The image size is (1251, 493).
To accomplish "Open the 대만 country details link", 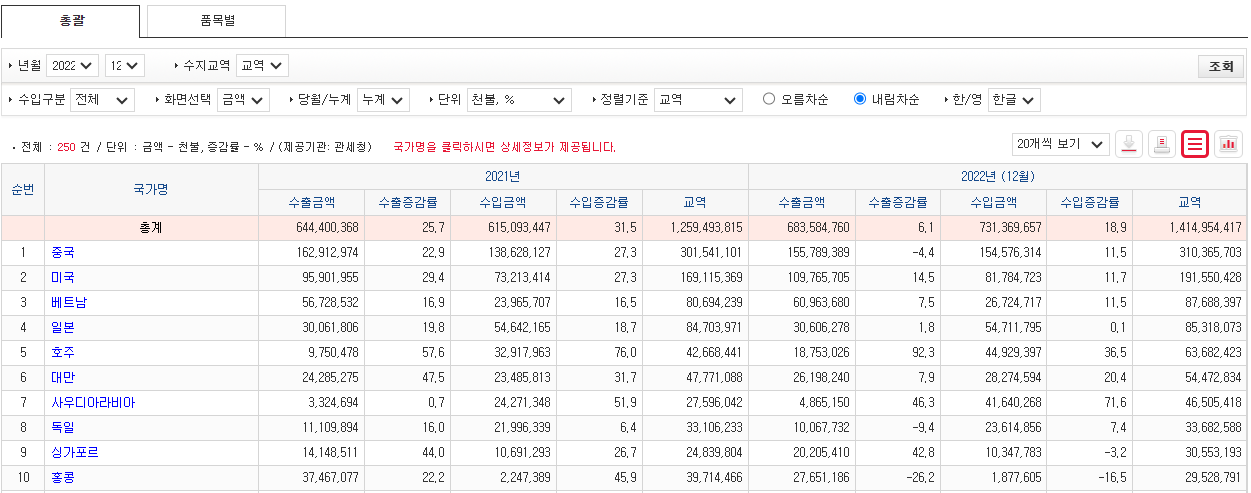I will point(63,377).
